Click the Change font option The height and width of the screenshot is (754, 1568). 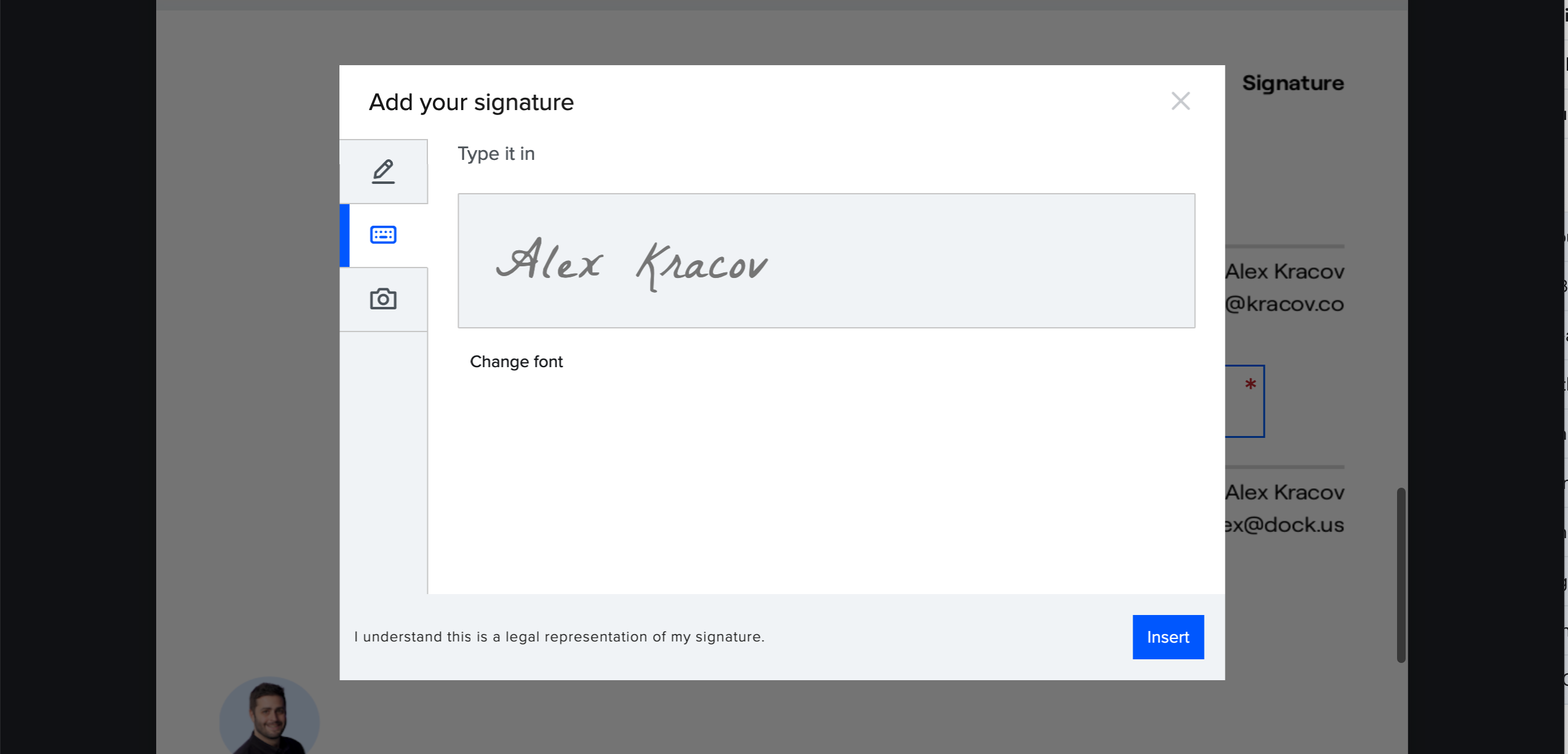tap(516, 362)
